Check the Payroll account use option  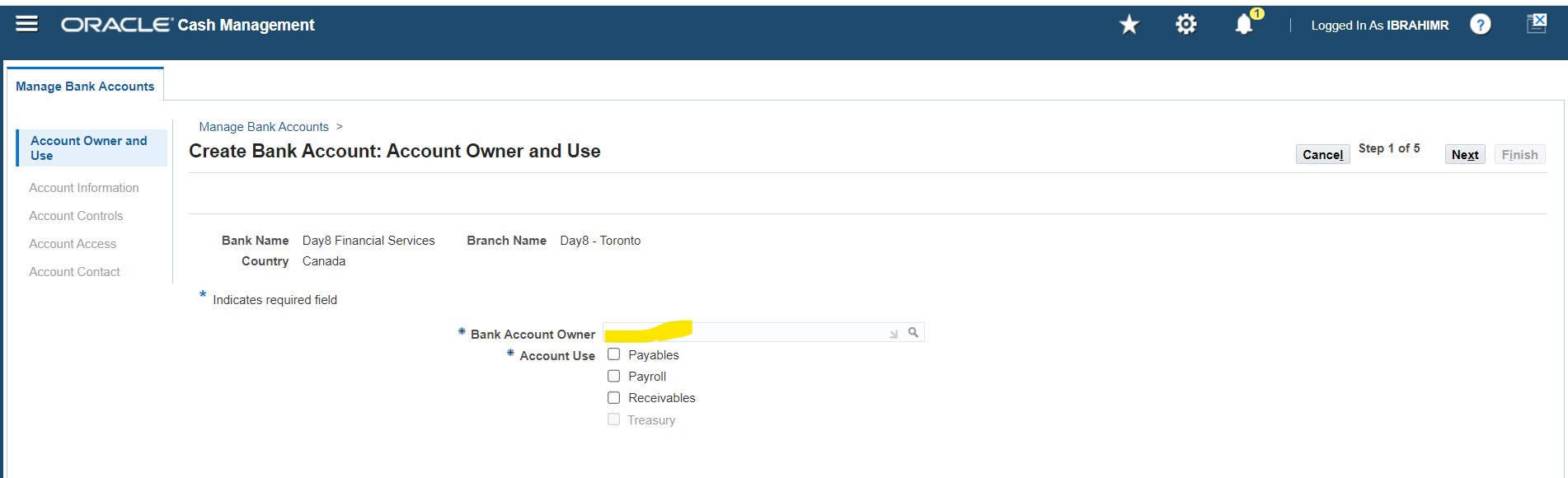click(x=613, y=376)
